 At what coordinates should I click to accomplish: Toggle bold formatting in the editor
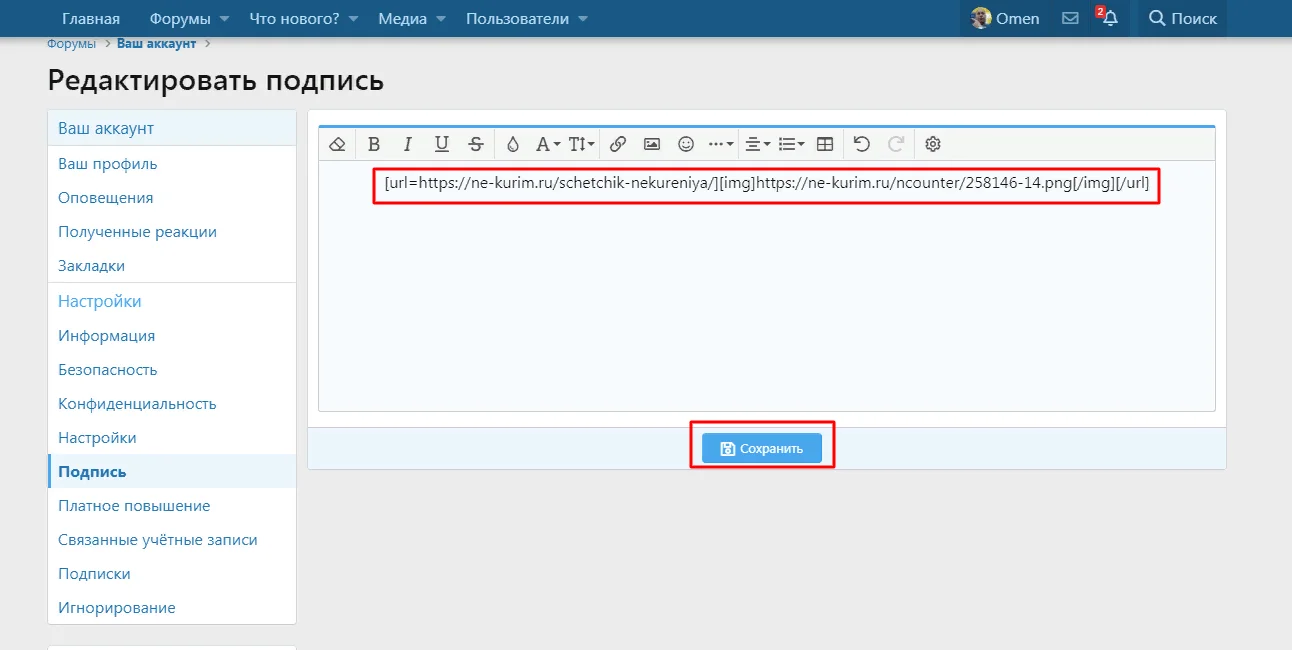click(x=374, y=144)
